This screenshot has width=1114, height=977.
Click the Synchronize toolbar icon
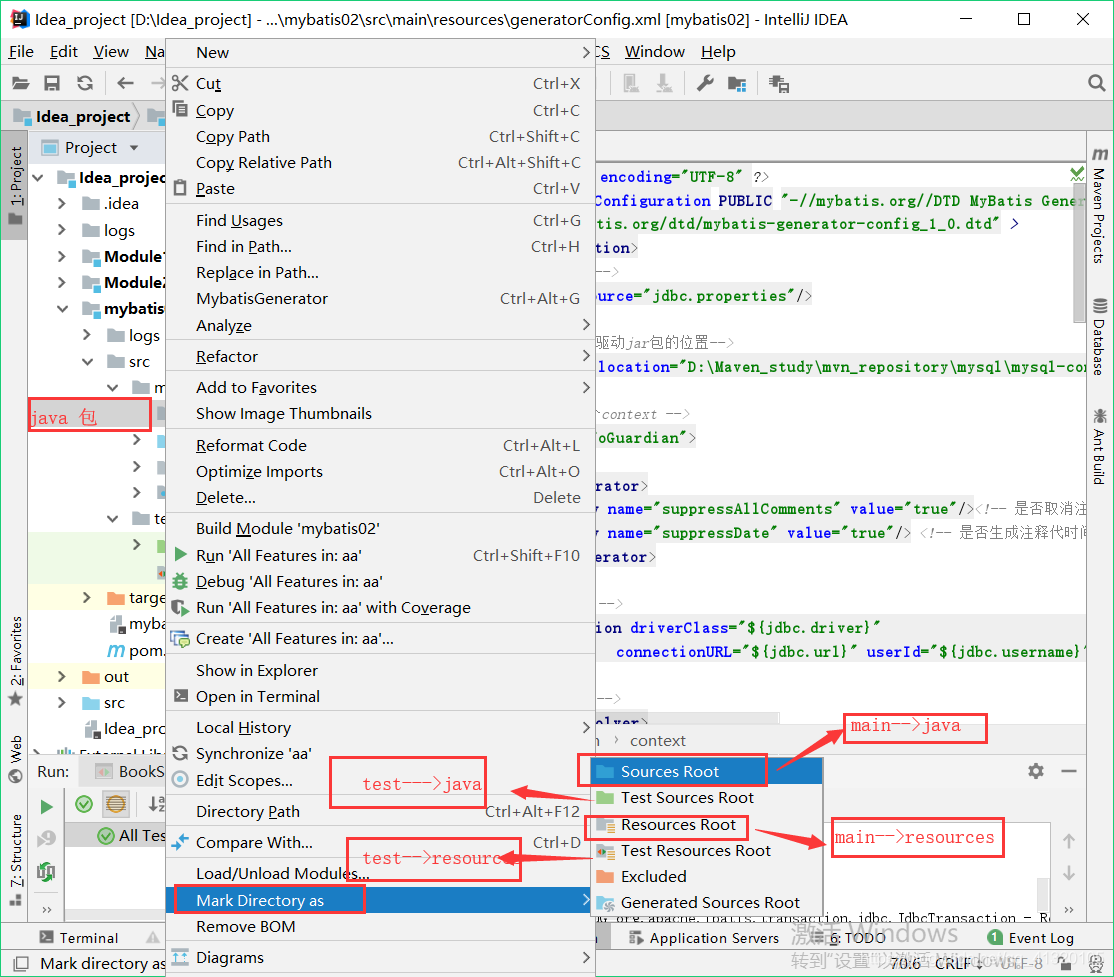(85, 83)
